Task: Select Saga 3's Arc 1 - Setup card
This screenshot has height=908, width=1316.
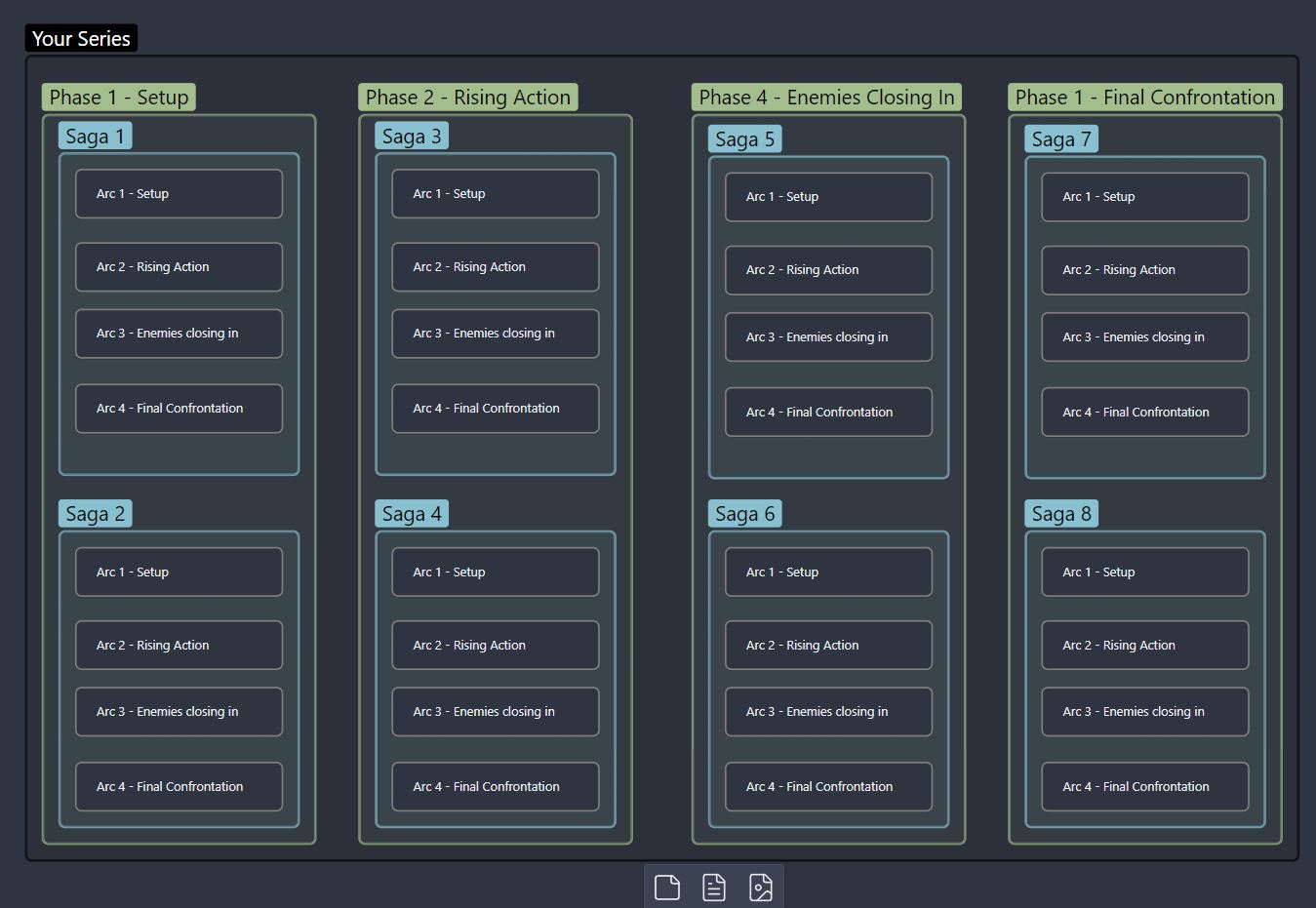Action: [496, 194]
